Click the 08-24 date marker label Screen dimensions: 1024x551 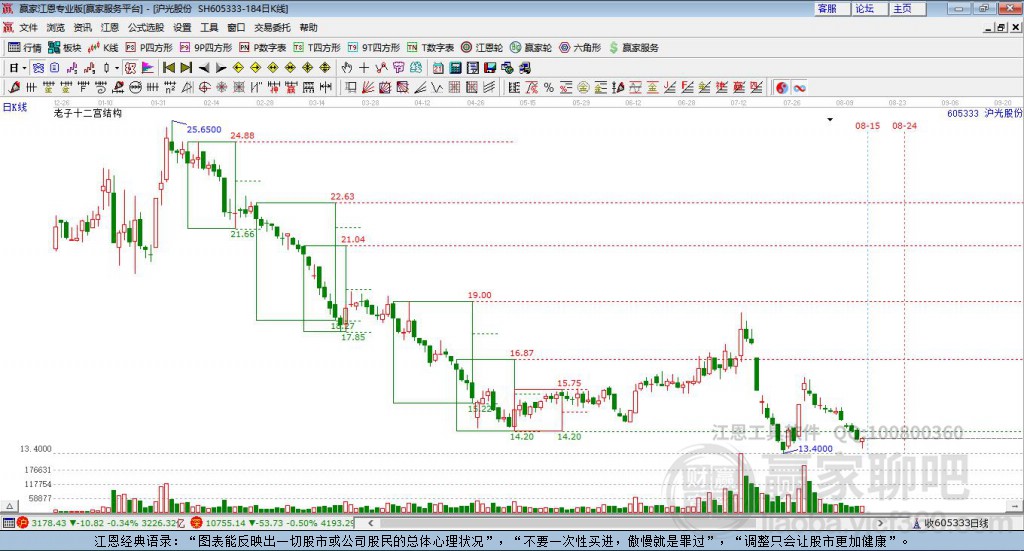pyautogui.click(x=904, y=125)
